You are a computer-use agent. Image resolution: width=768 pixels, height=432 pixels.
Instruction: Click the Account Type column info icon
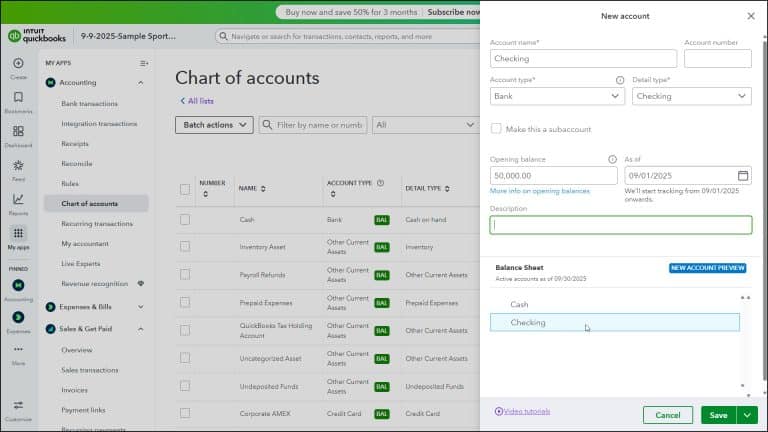[x=380, y=183]
